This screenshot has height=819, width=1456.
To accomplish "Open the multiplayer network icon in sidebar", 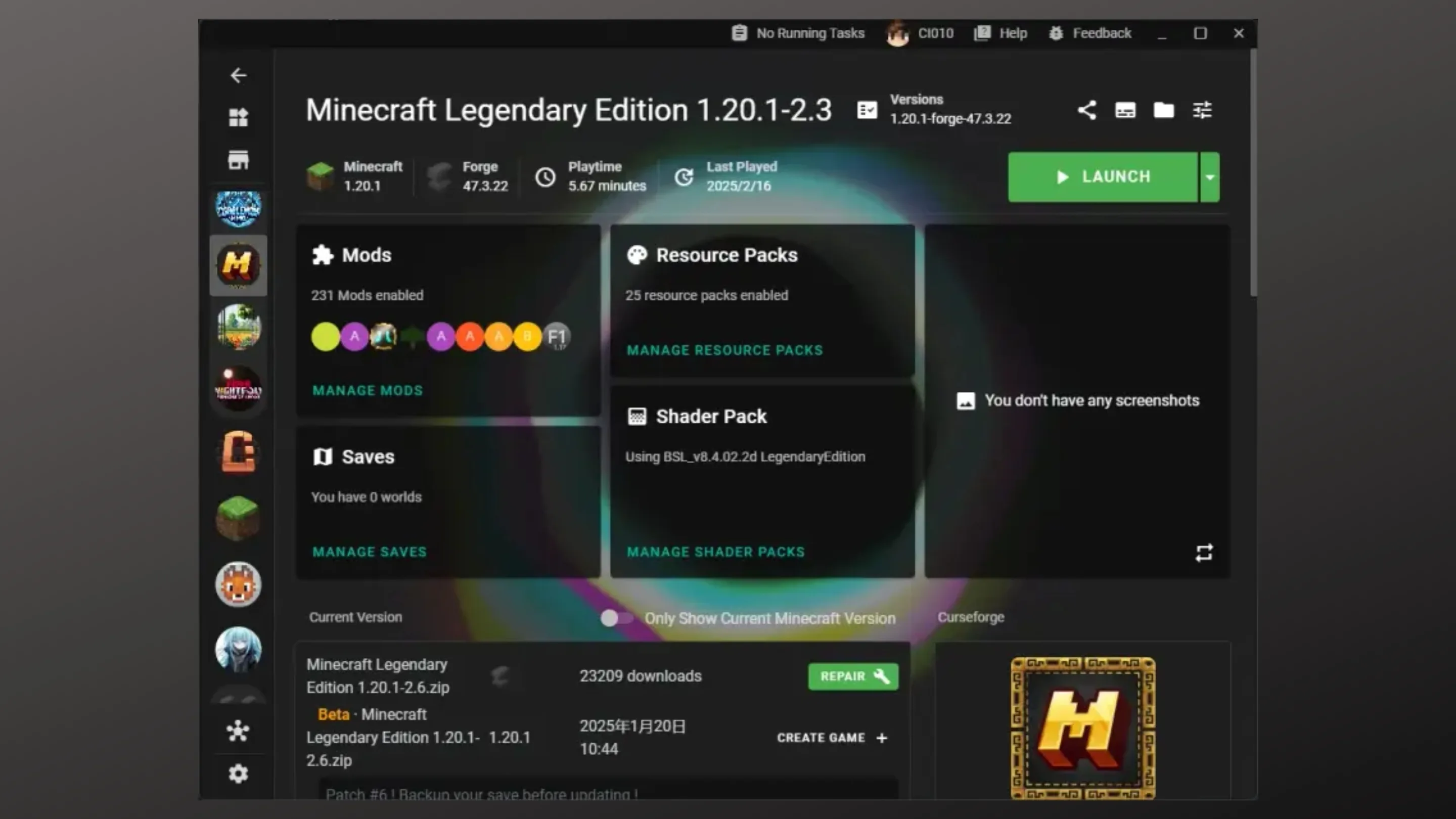I will coord(238,731).
